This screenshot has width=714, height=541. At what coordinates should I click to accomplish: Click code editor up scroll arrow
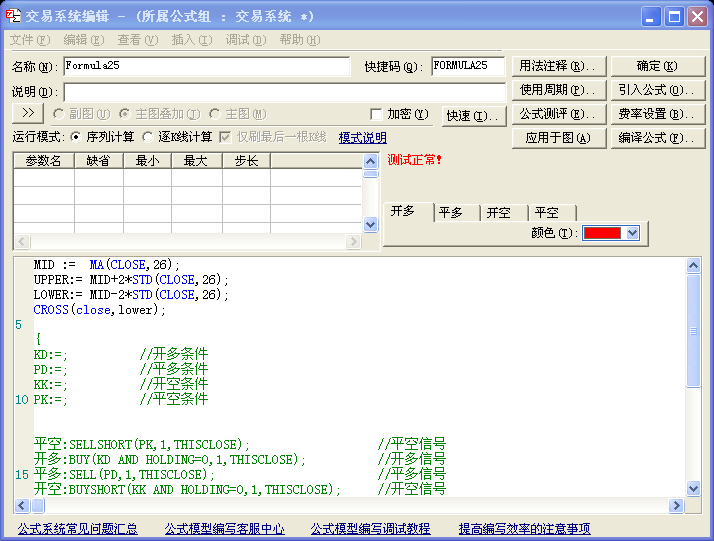coord(694,265)
